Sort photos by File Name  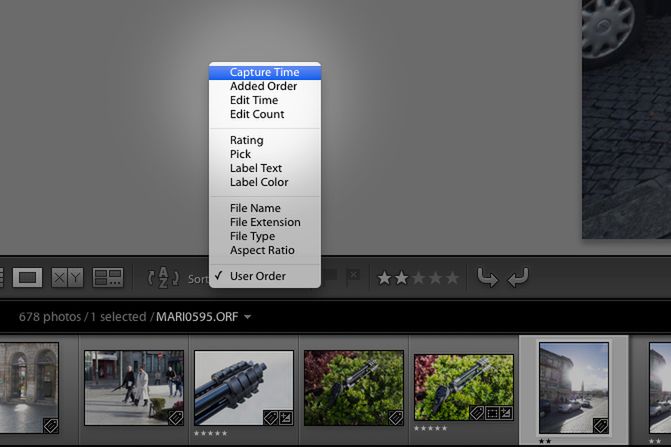265,208
